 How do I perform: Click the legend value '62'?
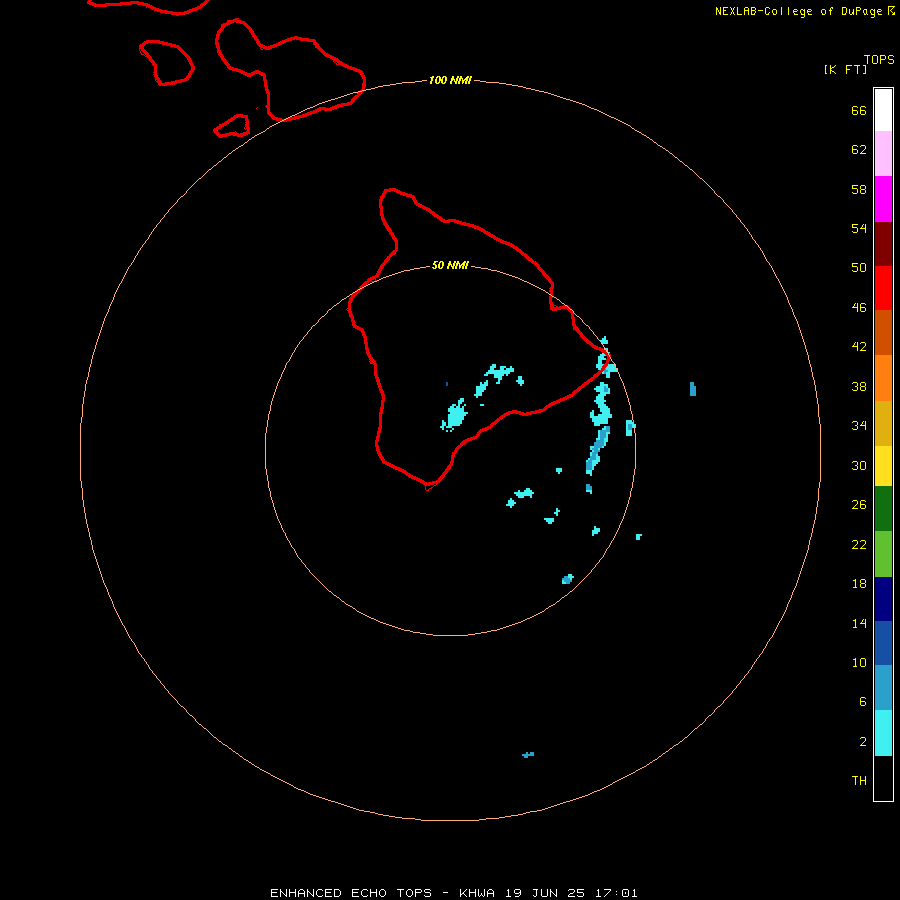point(859,150)
